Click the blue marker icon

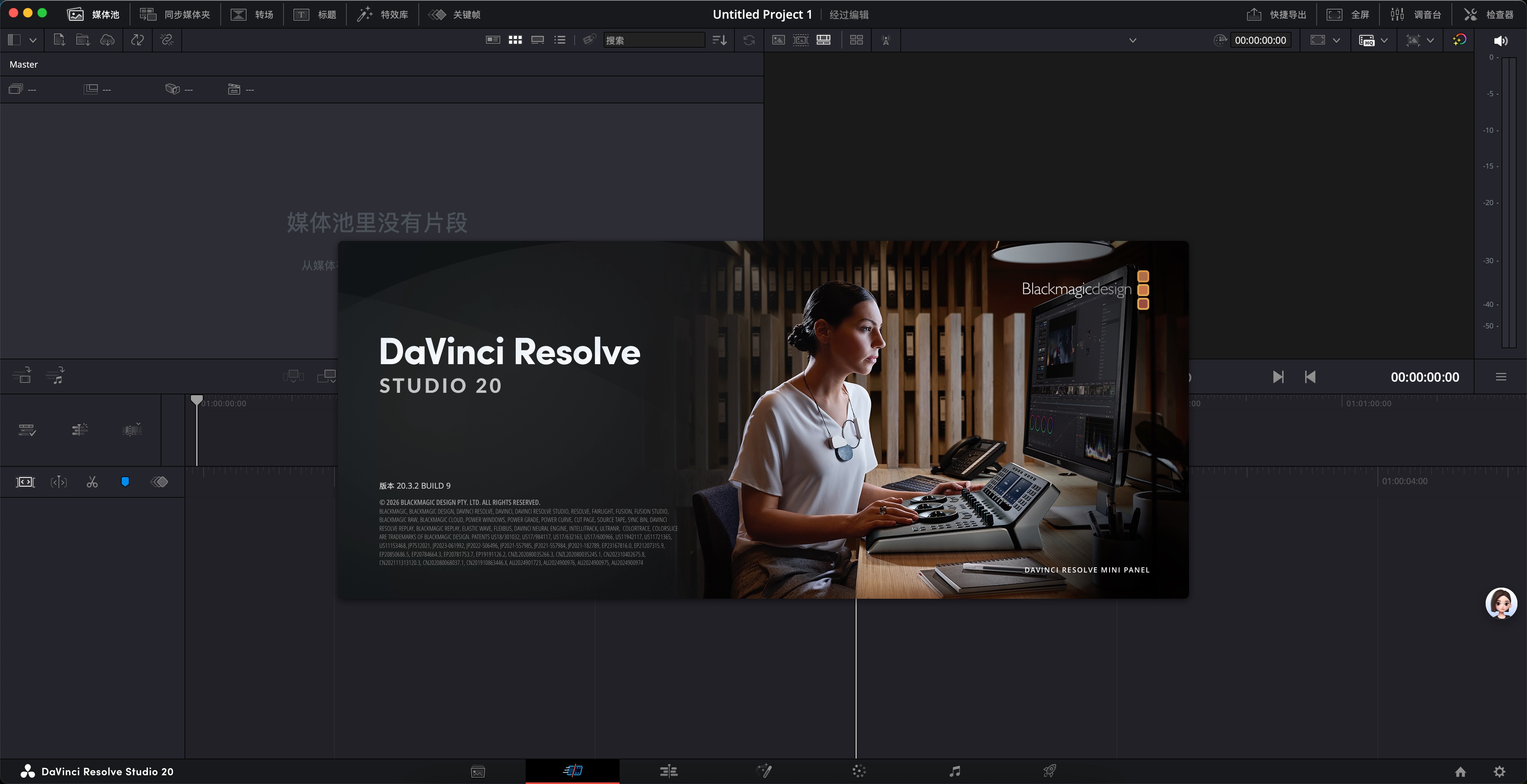[125, 482]
